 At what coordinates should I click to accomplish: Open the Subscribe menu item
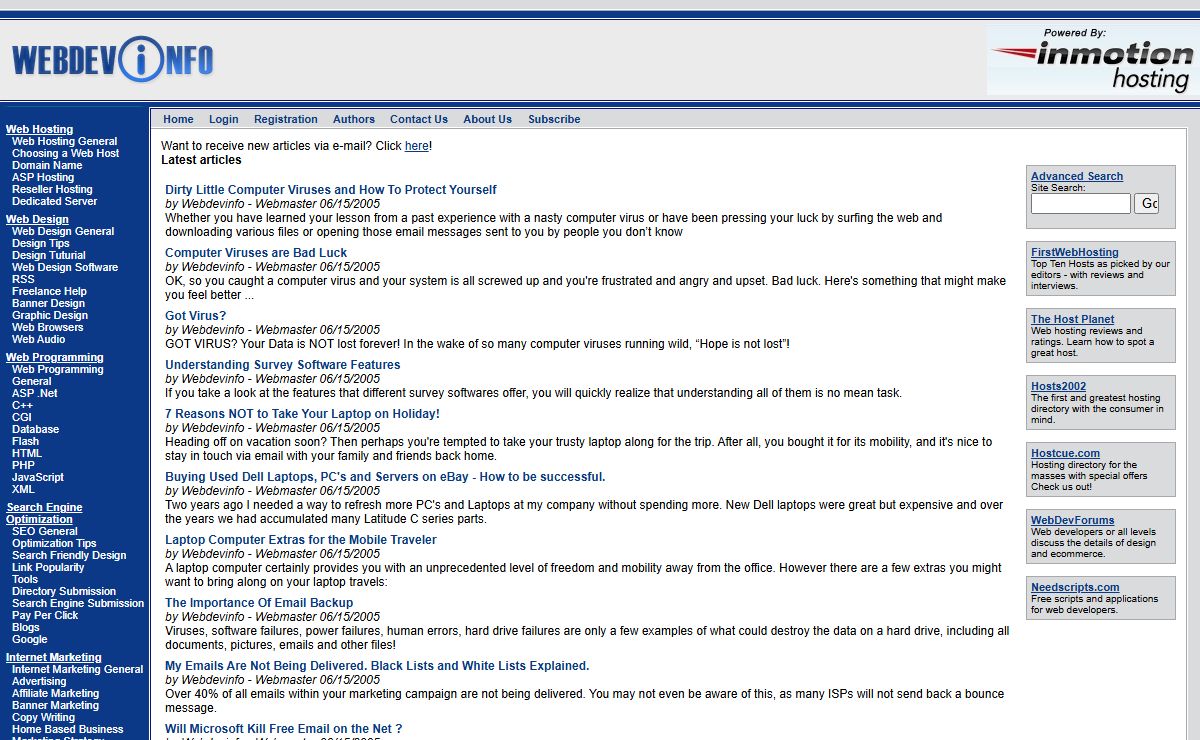[554, 119]
